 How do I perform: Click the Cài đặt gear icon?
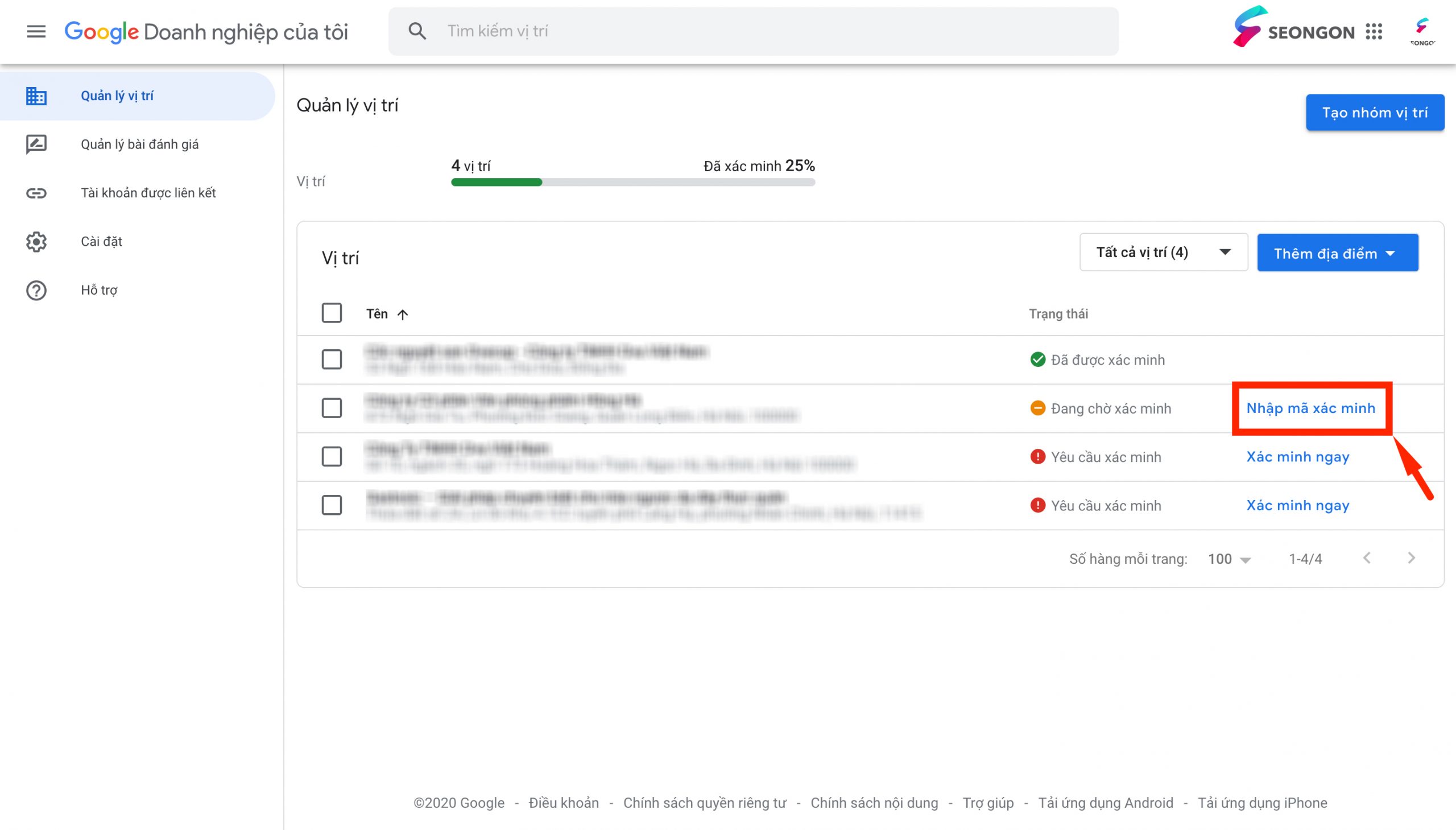point(36,242)
